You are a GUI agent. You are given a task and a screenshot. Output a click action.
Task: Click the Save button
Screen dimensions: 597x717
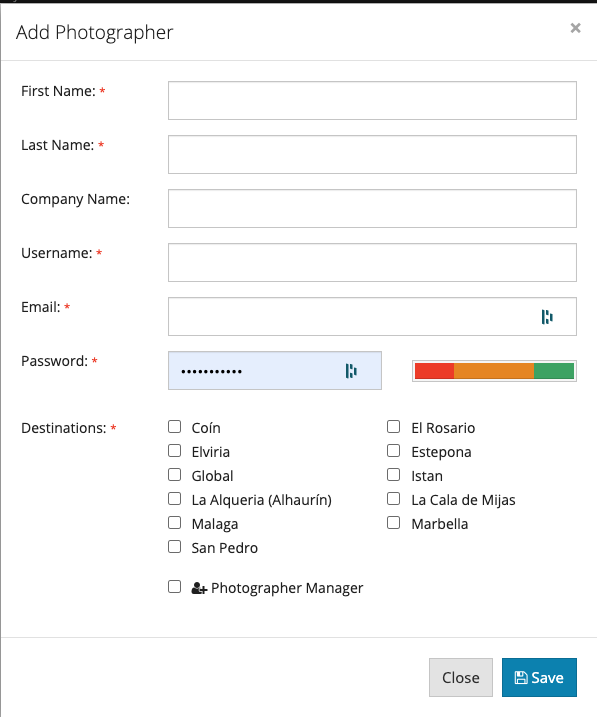[539, 677]
